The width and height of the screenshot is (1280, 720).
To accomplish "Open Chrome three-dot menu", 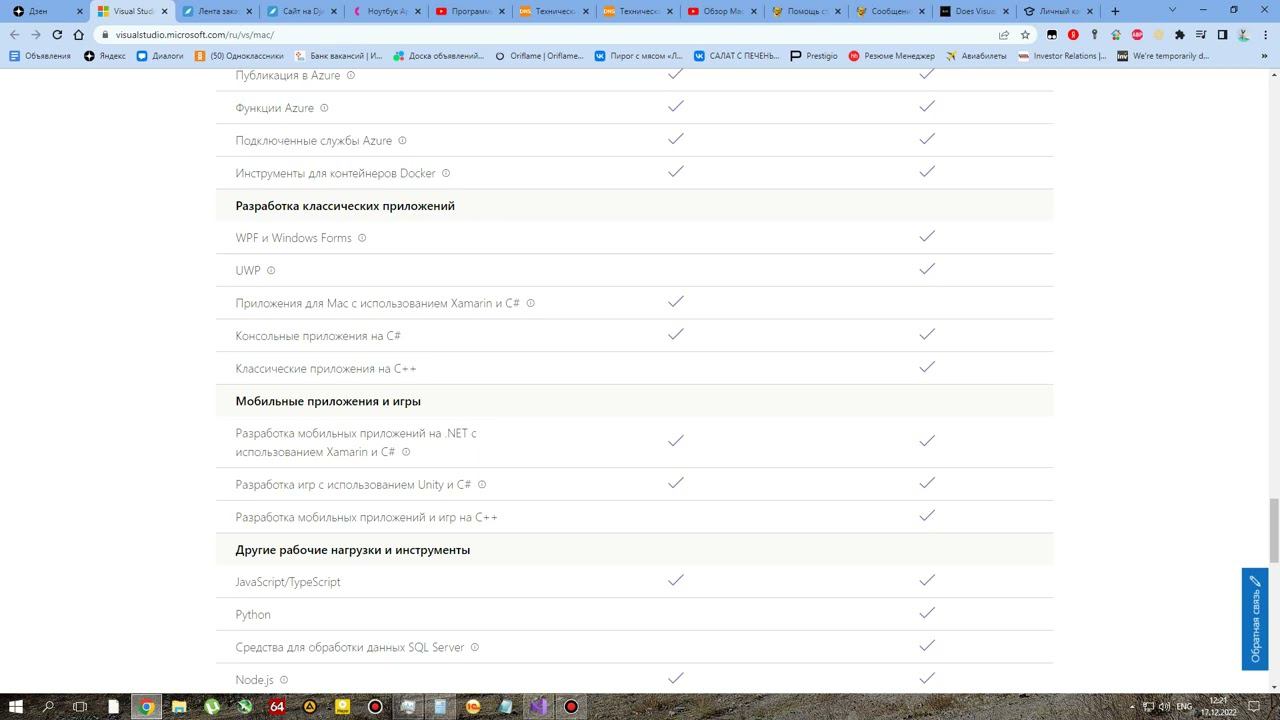I will 1264,34.
